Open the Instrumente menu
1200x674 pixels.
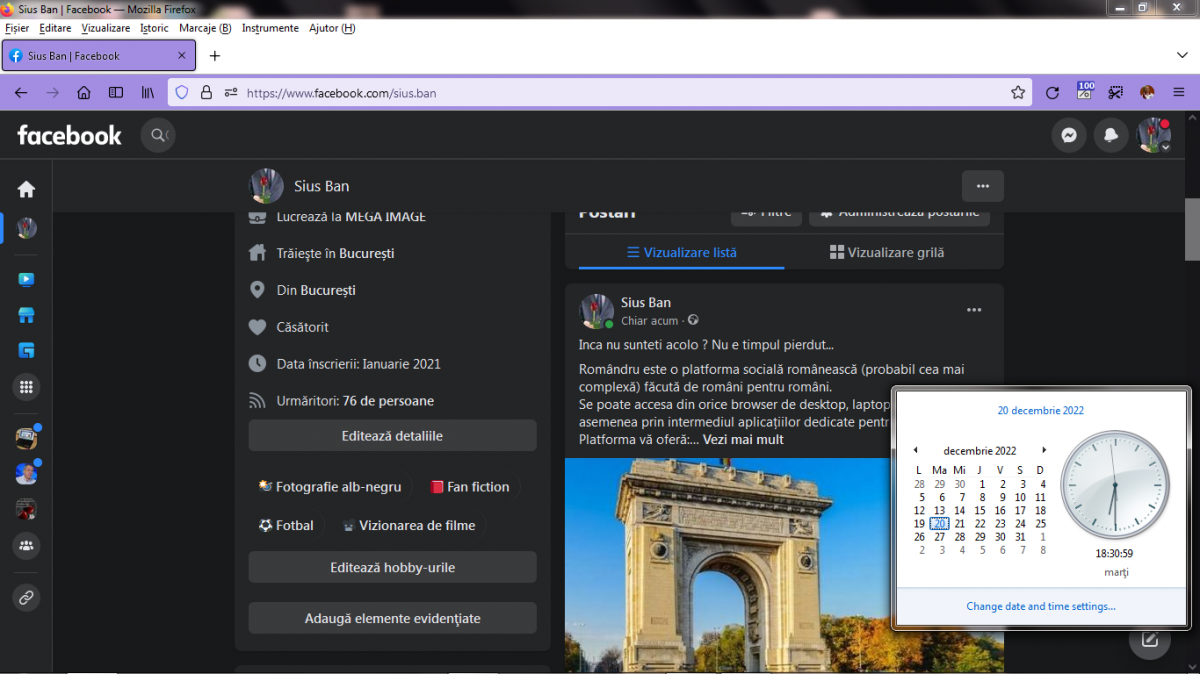pyautogui.click(x=270, y=28)
